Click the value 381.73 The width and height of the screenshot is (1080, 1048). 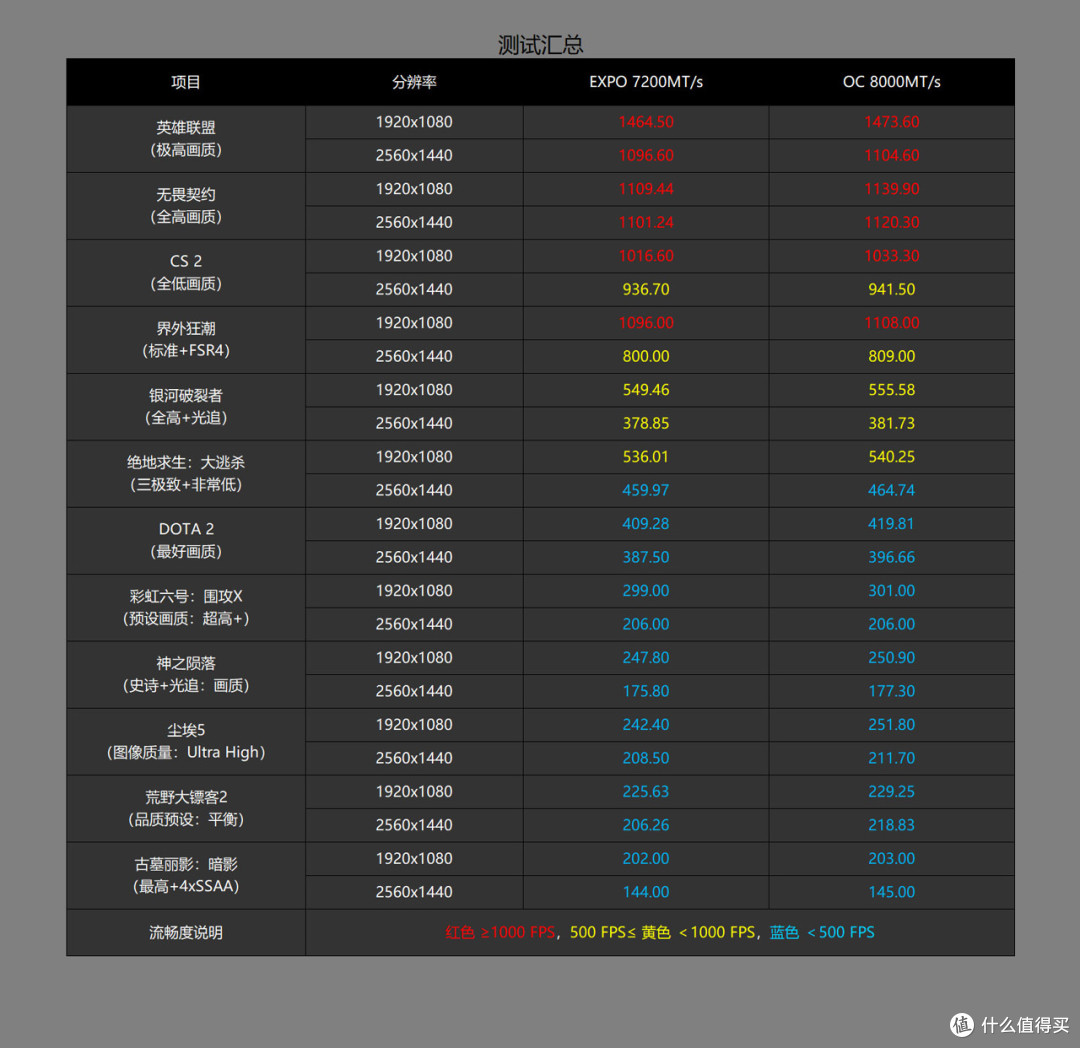pos(891,423)
